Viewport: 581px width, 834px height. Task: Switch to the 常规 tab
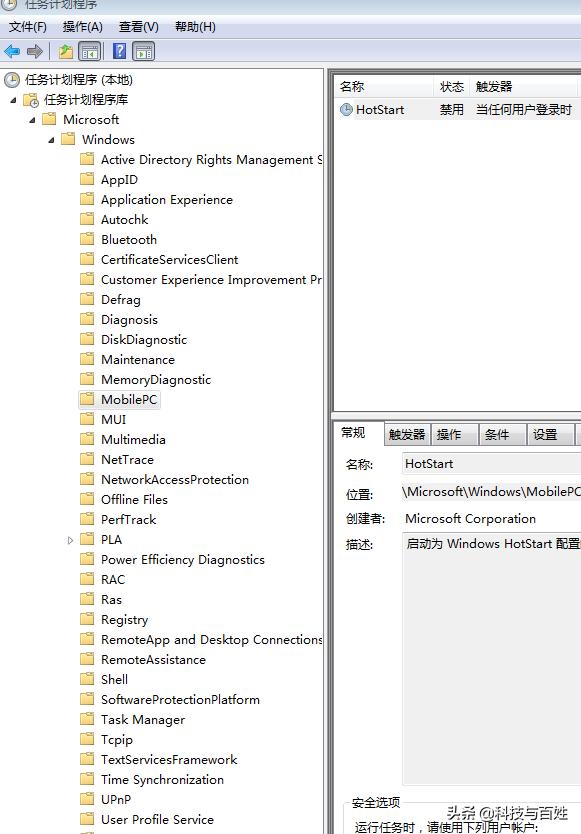354,433
